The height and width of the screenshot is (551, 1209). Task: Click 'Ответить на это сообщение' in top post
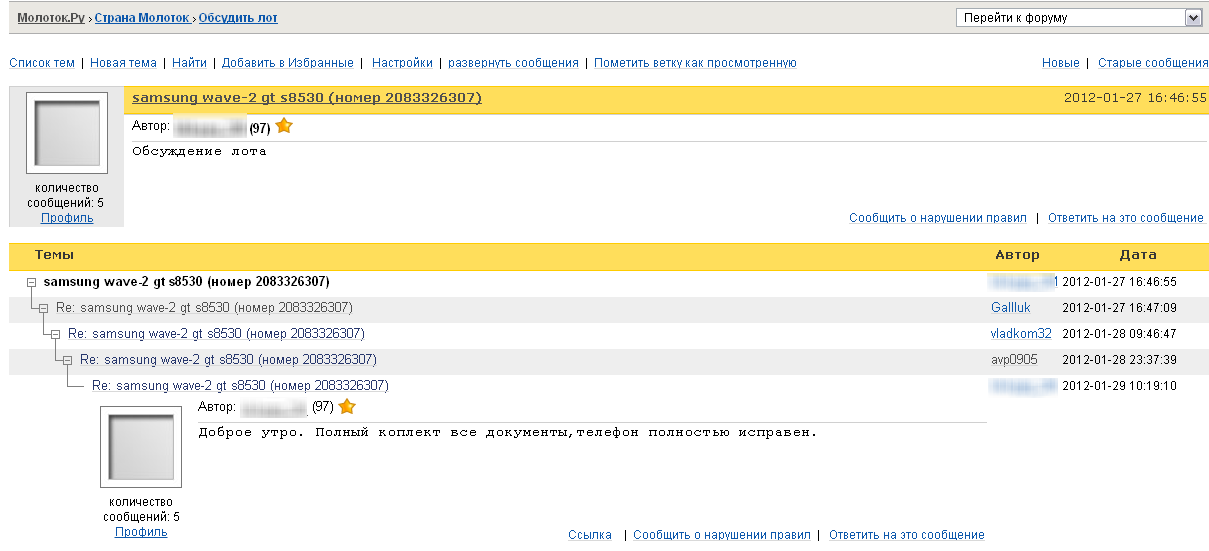click(x=1125, y=218)
